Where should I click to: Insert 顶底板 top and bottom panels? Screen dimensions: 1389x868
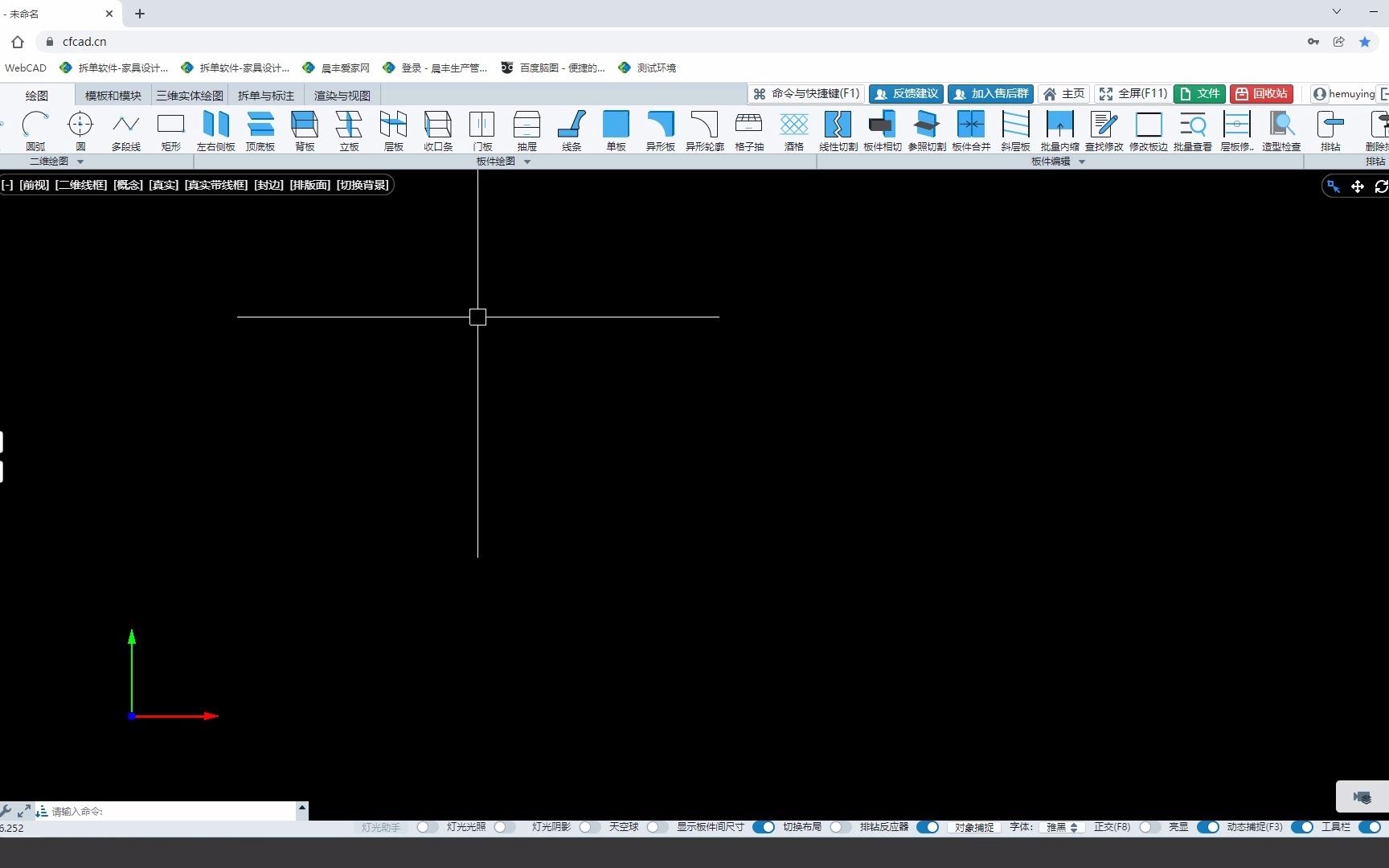click(260, 130)
